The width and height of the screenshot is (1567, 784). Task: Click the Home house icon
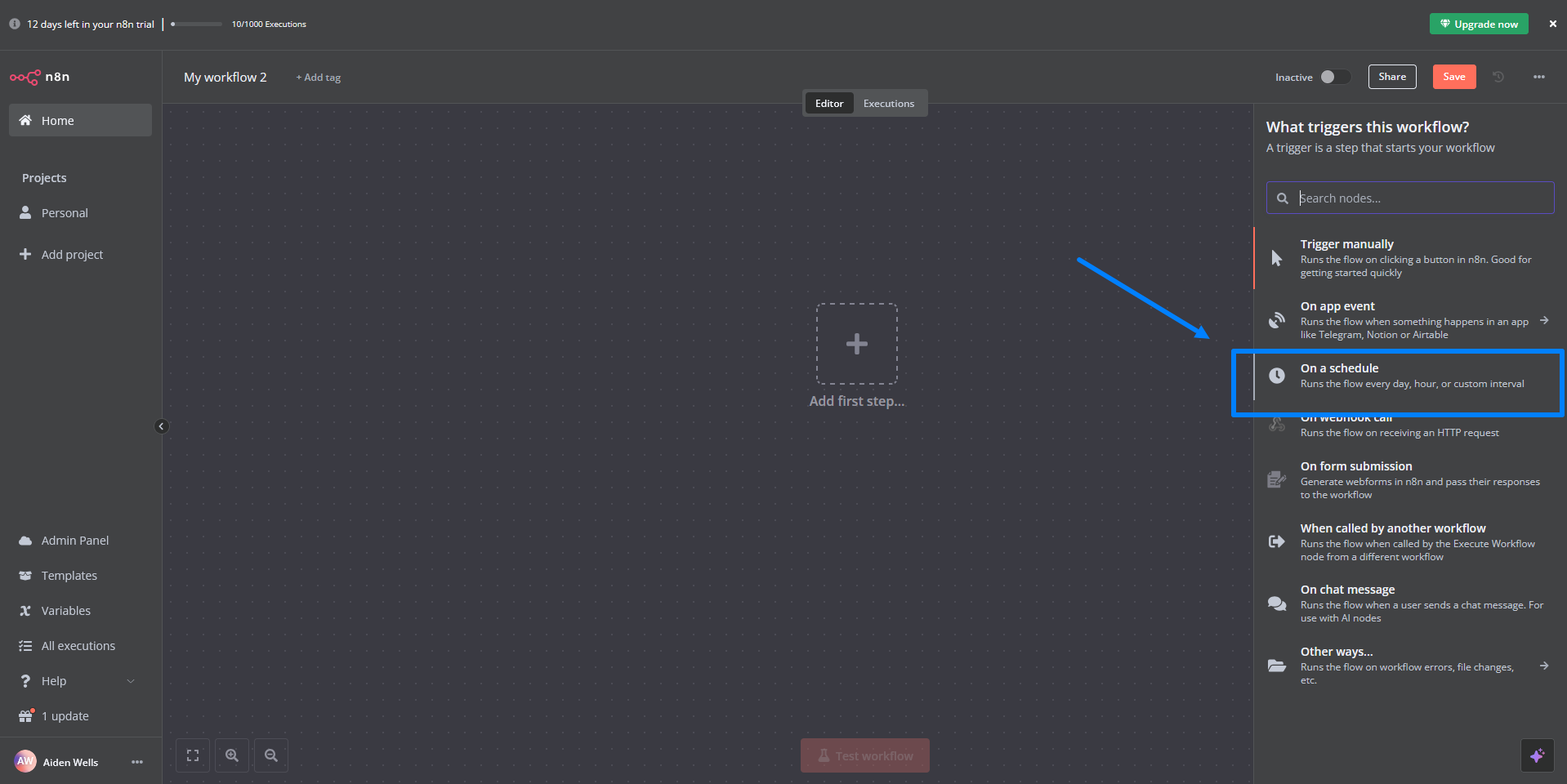coord(25,120)
